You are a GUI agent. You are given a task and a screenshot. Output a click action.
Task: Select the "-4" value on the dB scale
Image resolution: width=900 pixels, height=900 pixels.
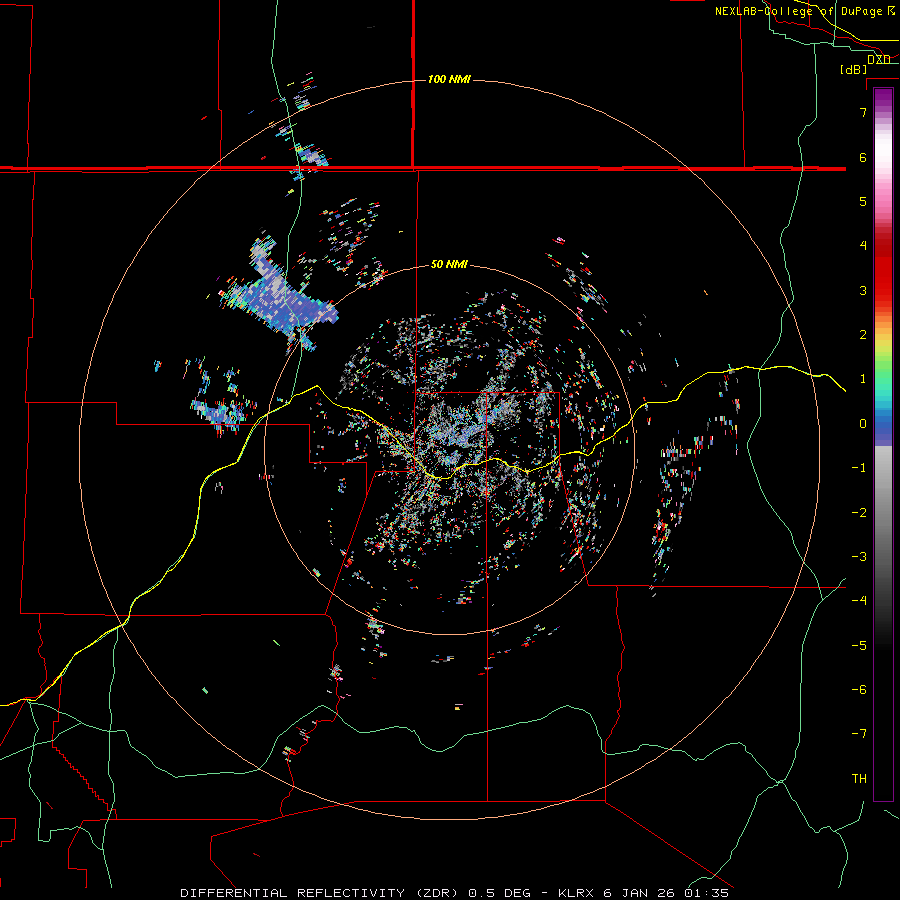(859, 600)
